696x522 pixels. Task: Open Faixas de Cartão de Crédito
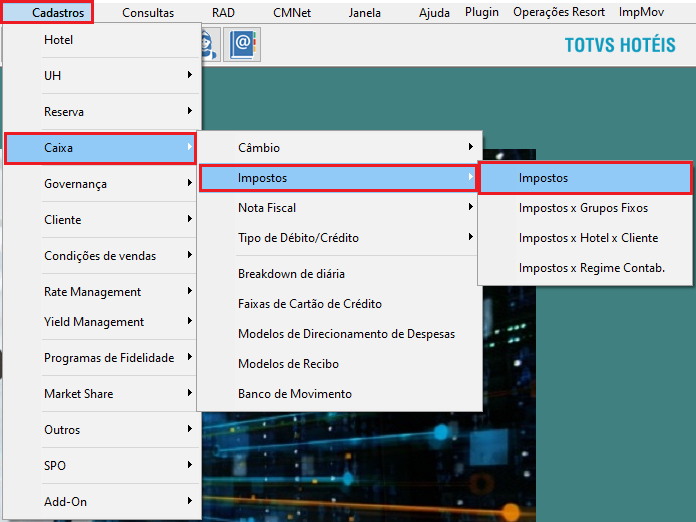tap(339, 304)
